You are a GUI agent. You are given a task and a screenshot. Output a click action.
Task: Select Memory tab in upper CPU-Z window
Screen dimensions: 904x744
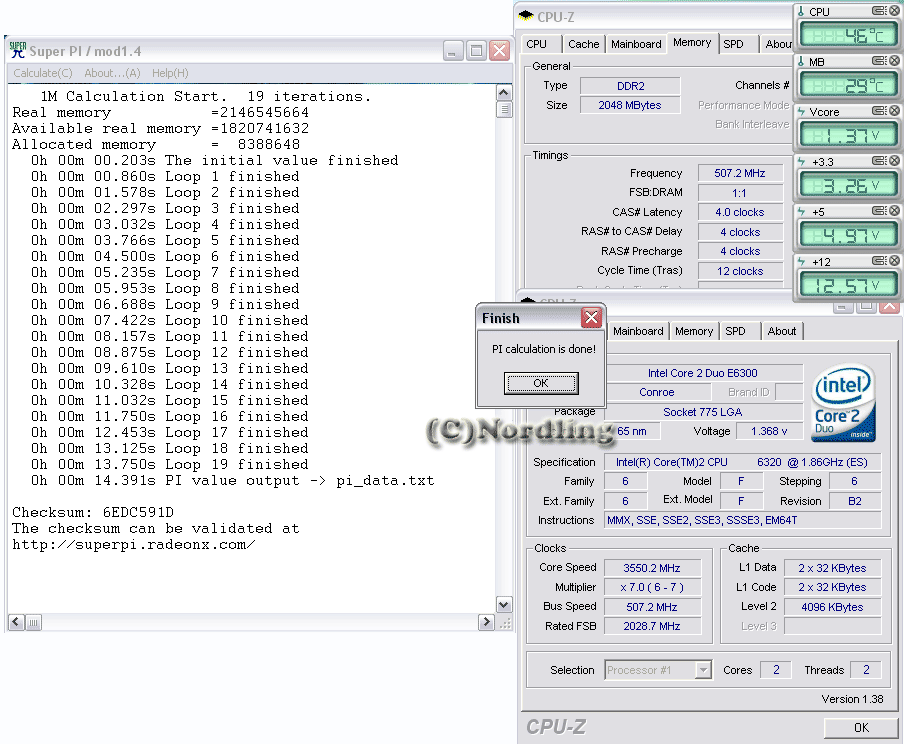692,43
